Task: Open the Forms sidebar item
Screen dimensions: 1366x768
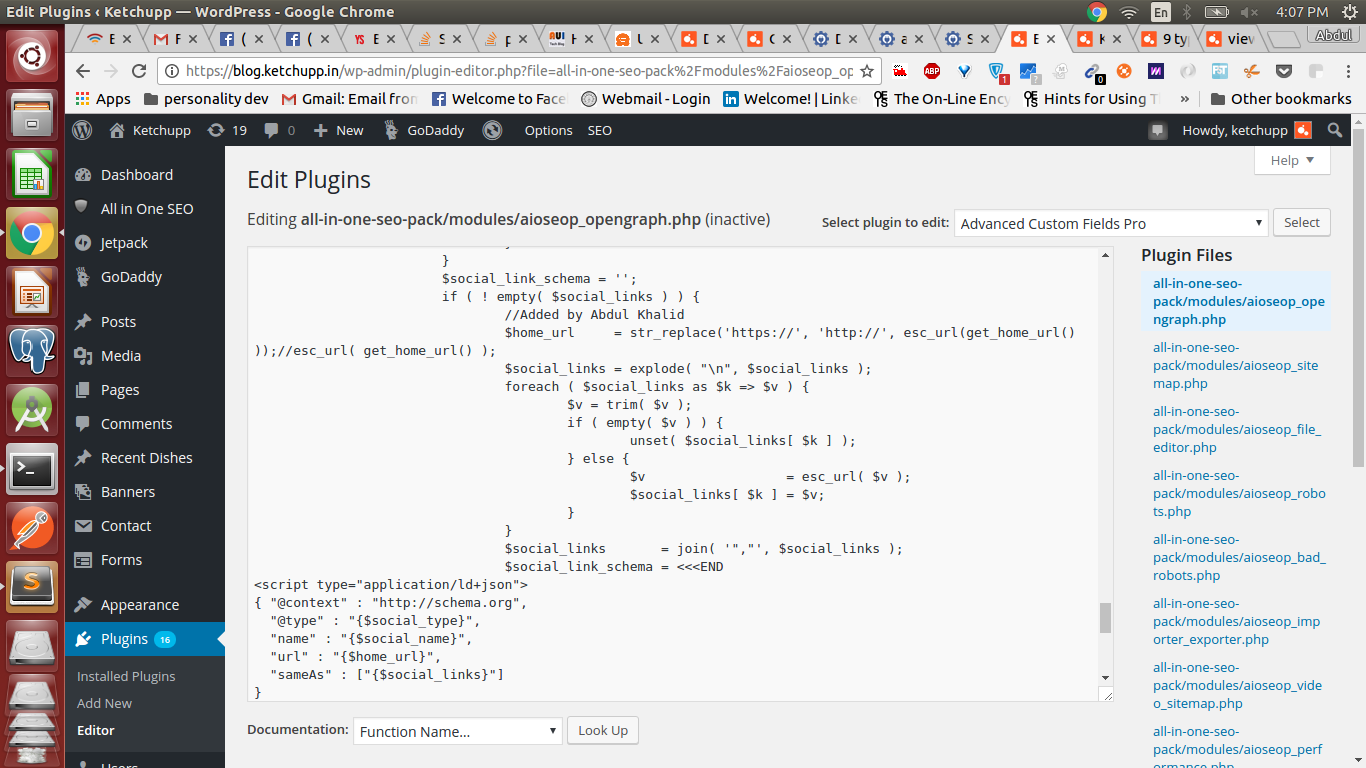Action: (x=122, y=559)
